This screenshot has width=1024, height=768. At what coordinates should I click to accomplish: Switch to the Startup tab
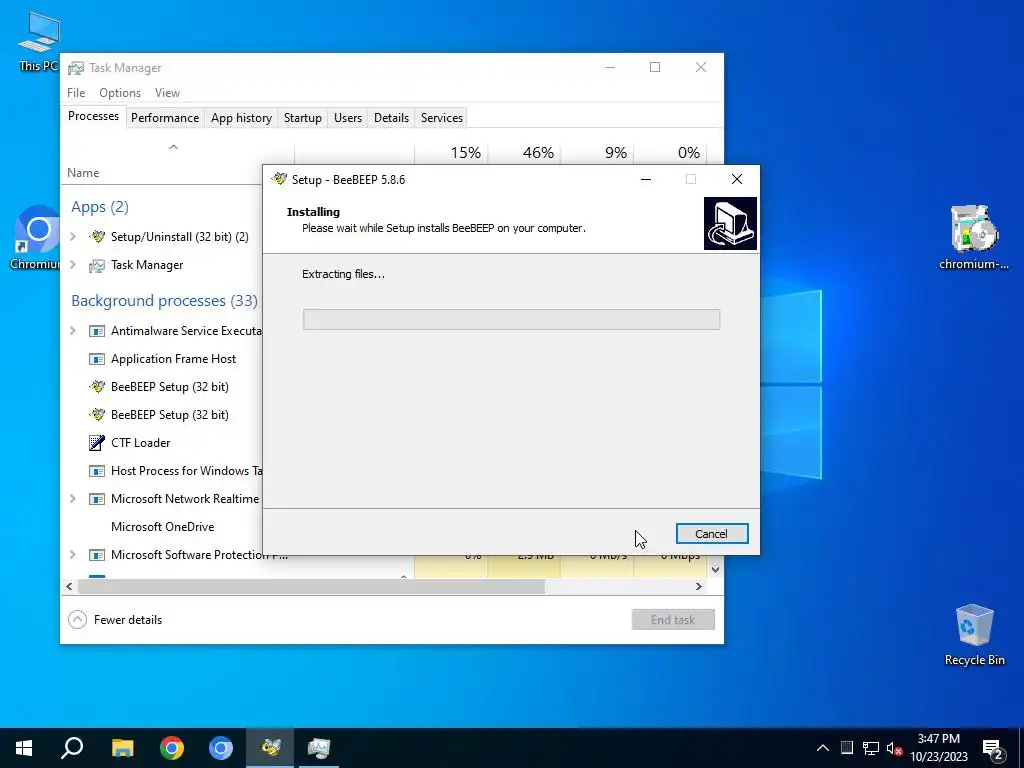[302, 118]
